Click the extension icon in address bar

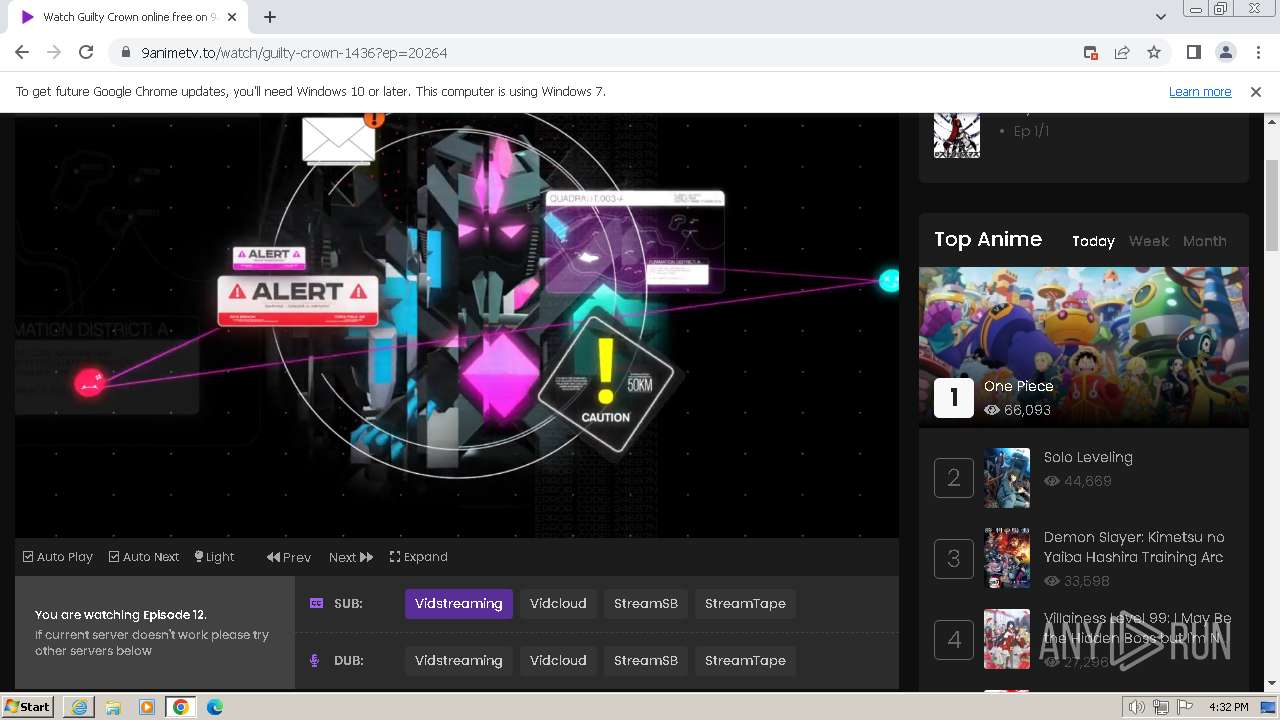1090,52
